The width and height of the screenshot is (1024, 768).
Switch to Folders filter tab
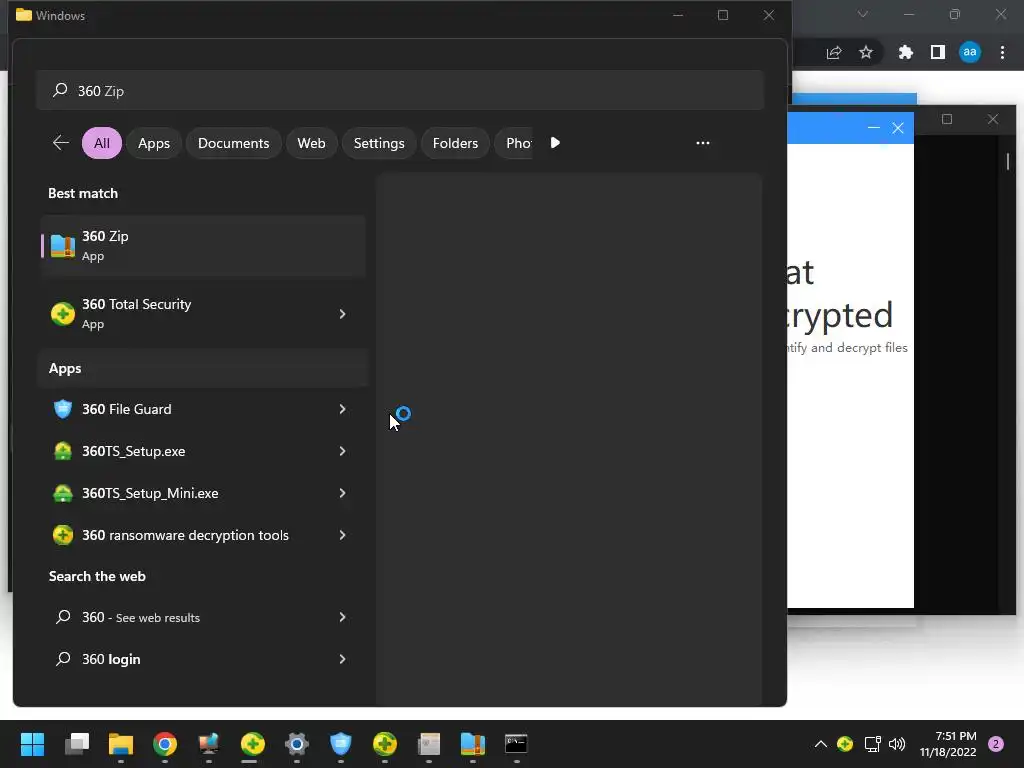click(x=455, y=143)
